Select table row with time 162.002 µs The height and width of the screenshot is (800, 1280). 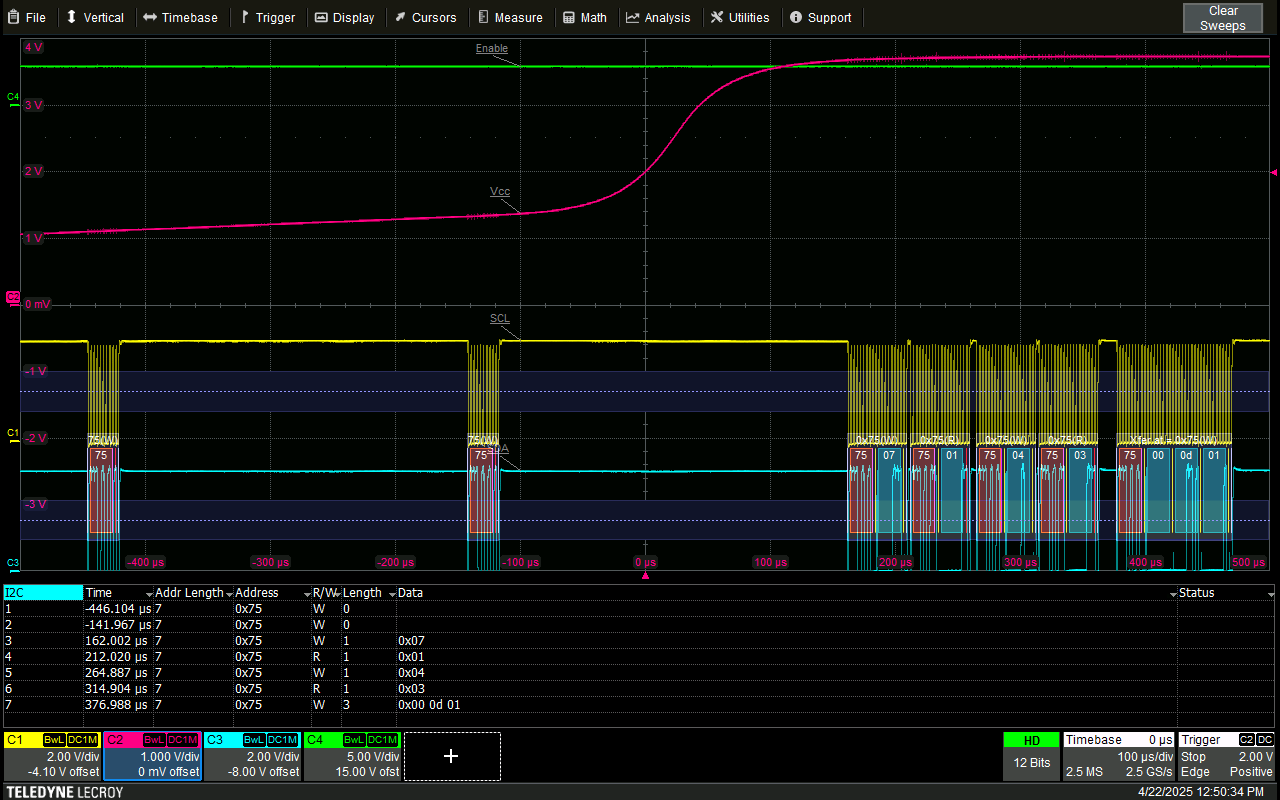click(640, 641)
